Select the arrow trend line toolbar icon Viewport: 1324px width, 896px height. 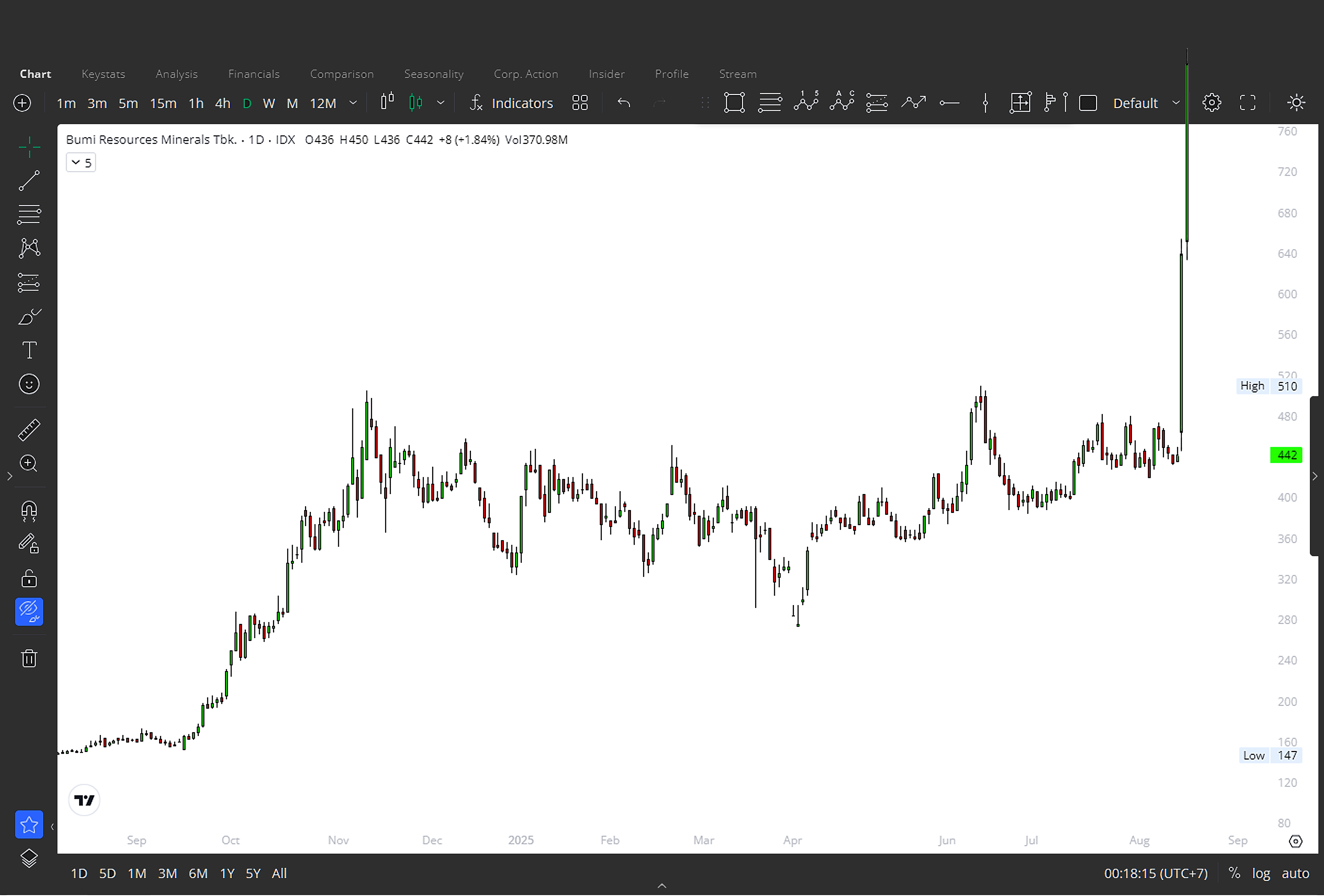pyautogui.click(x=913, y=102)
